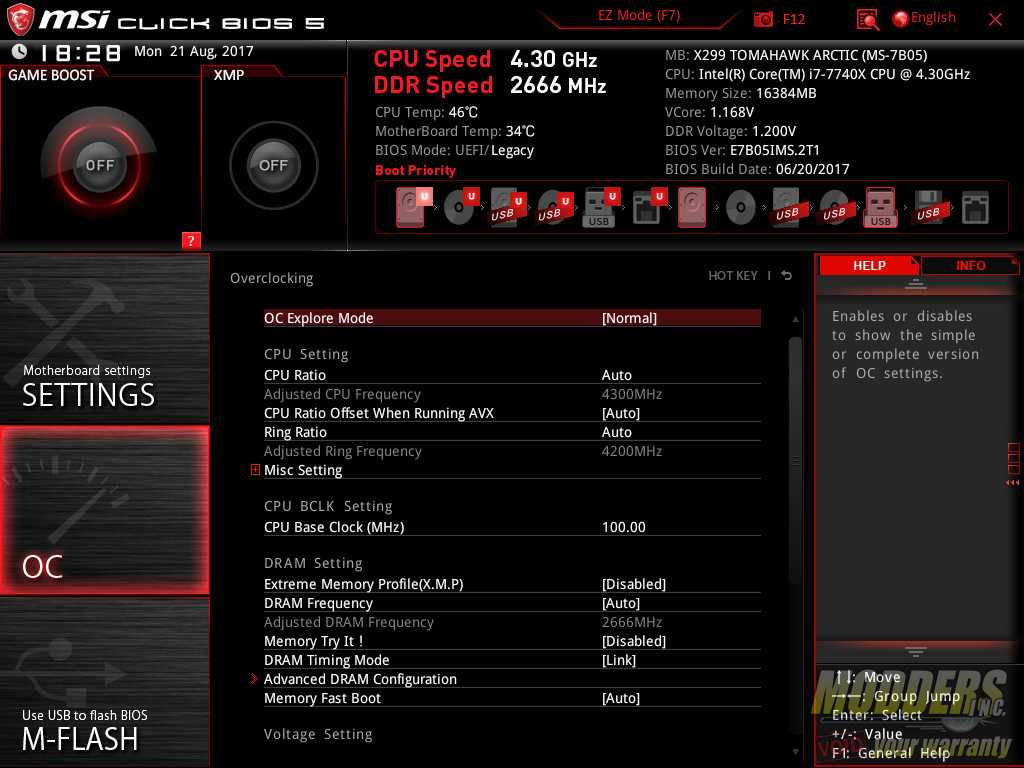
Task: Click the screenshot camera icon beside F12
Action: [763, 19]
